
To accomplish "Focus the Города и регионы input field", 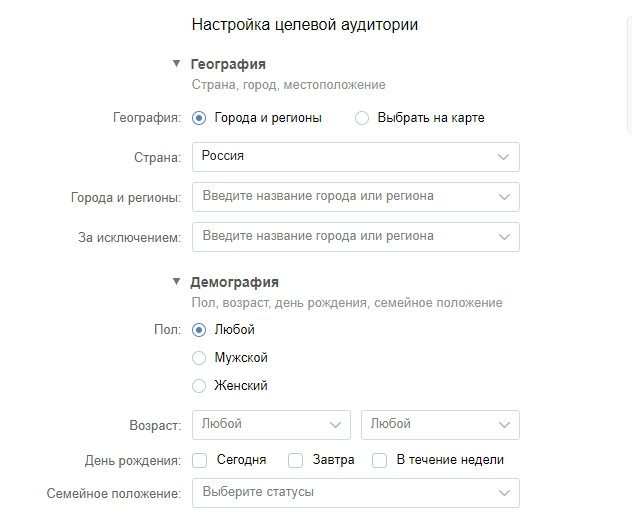I will pos(356,197).
